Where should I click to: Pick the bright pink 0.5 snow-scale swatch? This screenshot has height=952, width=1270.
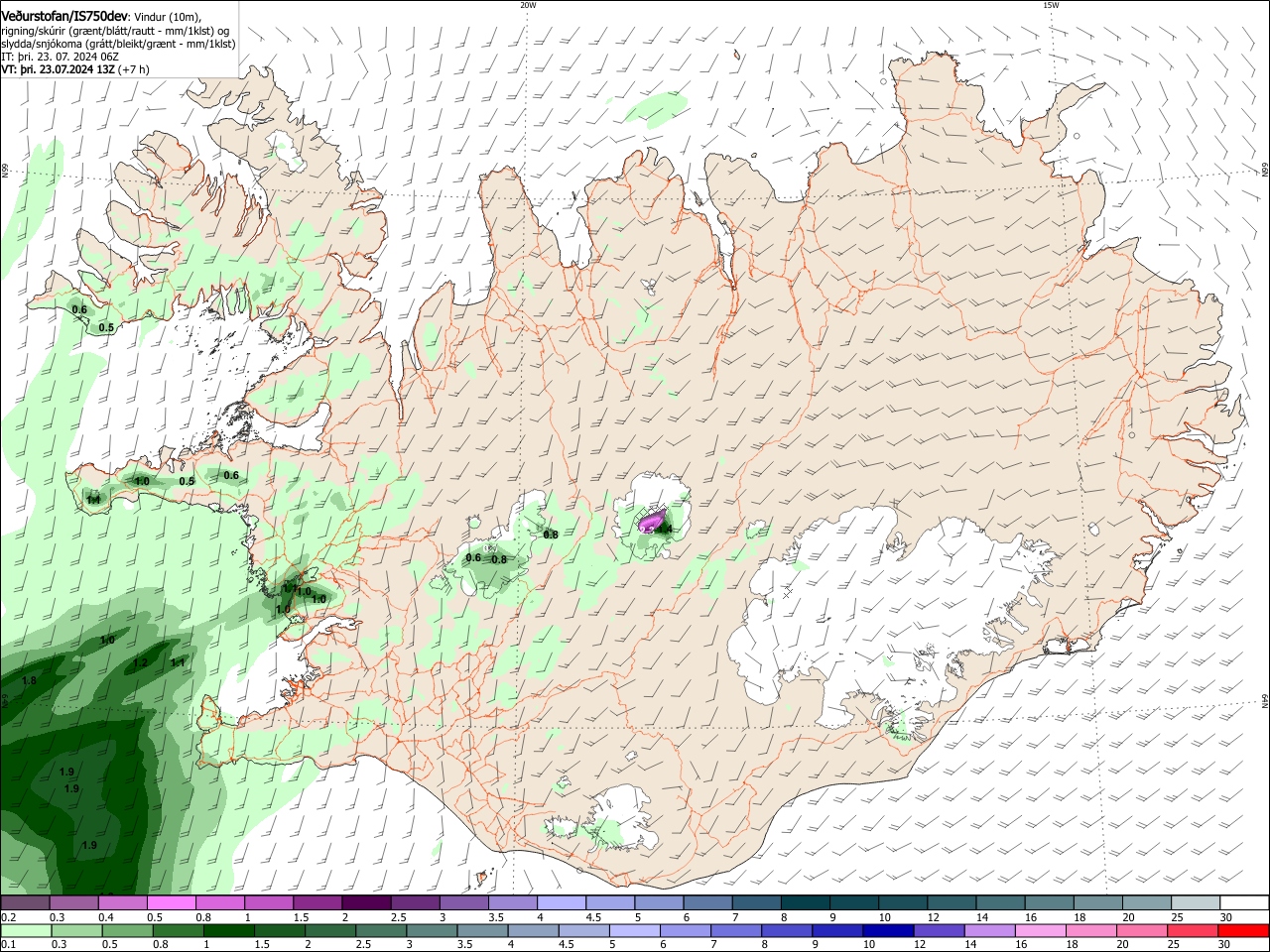pos(172,903)
